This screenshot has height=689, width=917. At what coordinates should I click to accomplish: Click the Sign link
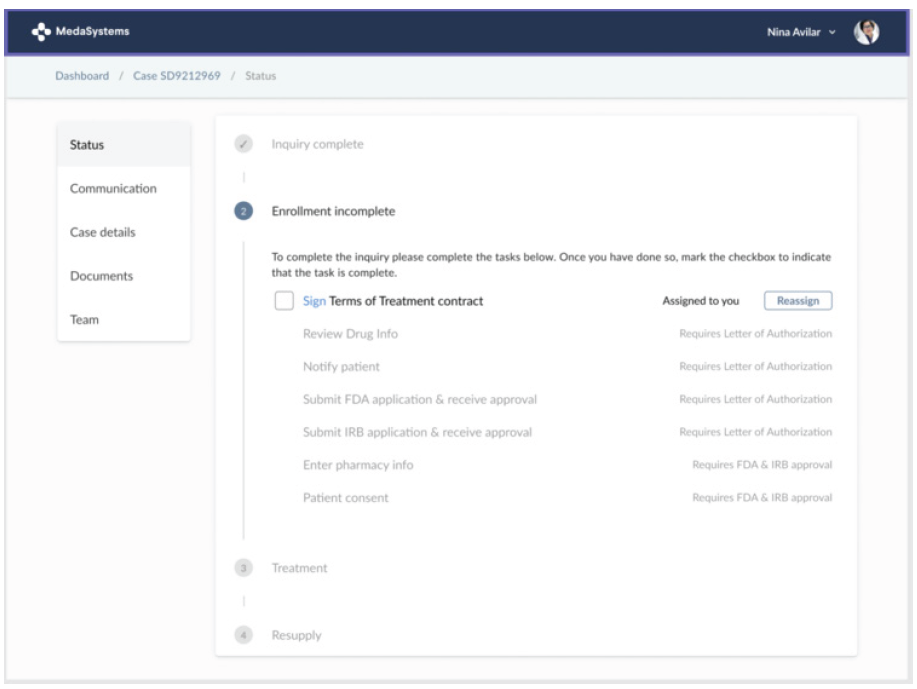coord(314,301)
